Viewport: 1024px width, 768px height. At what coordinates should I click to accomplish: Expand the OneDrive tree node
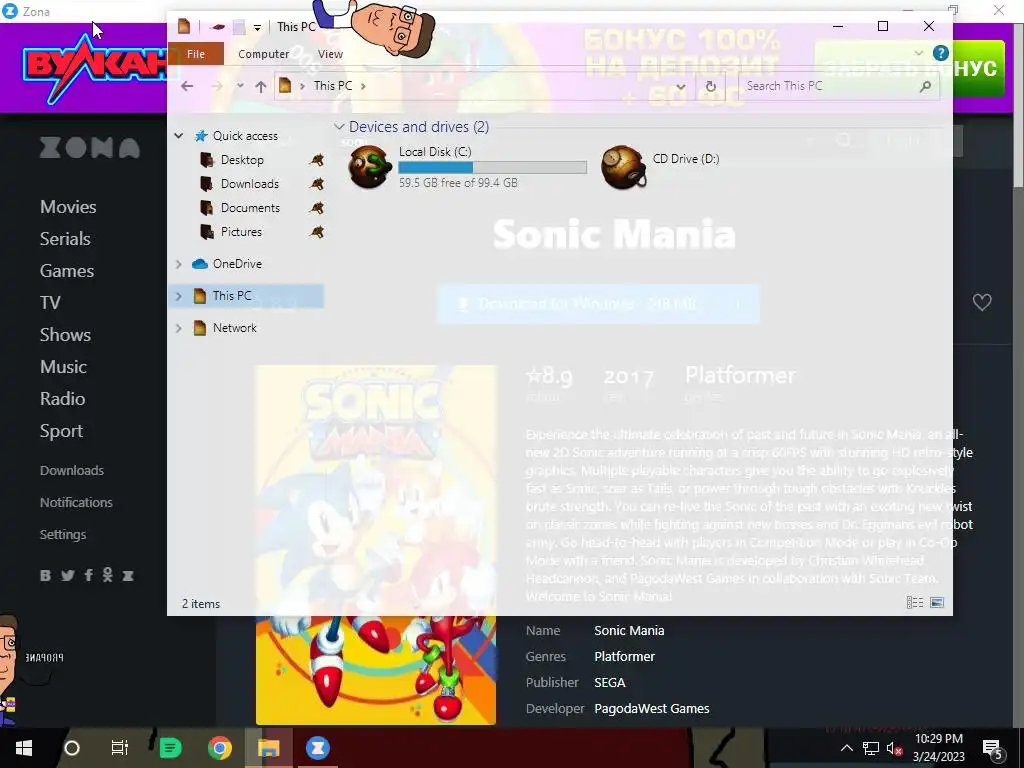pos(178,264)
